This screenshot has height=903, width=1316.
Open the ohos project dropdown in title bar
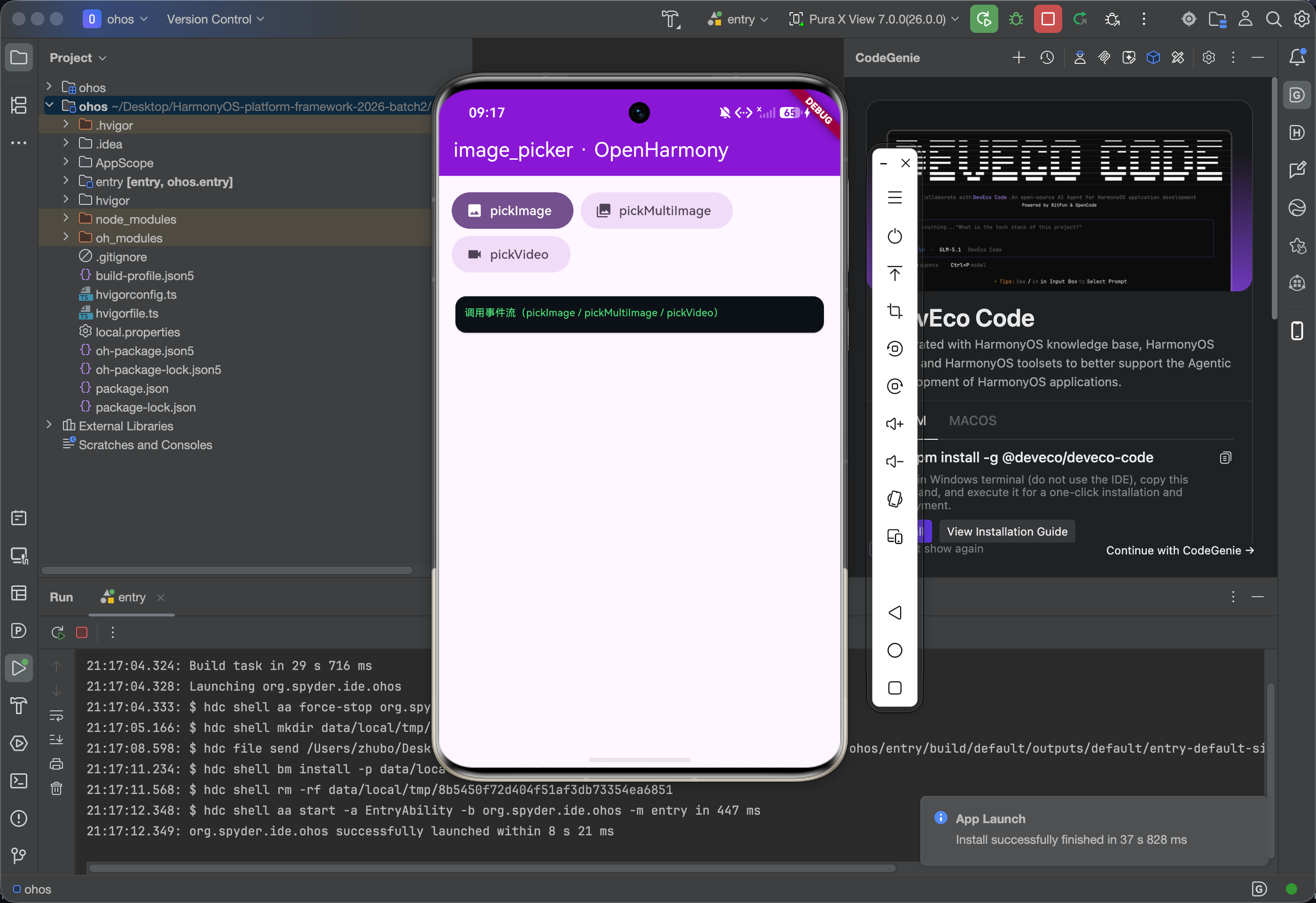(116, 19)
